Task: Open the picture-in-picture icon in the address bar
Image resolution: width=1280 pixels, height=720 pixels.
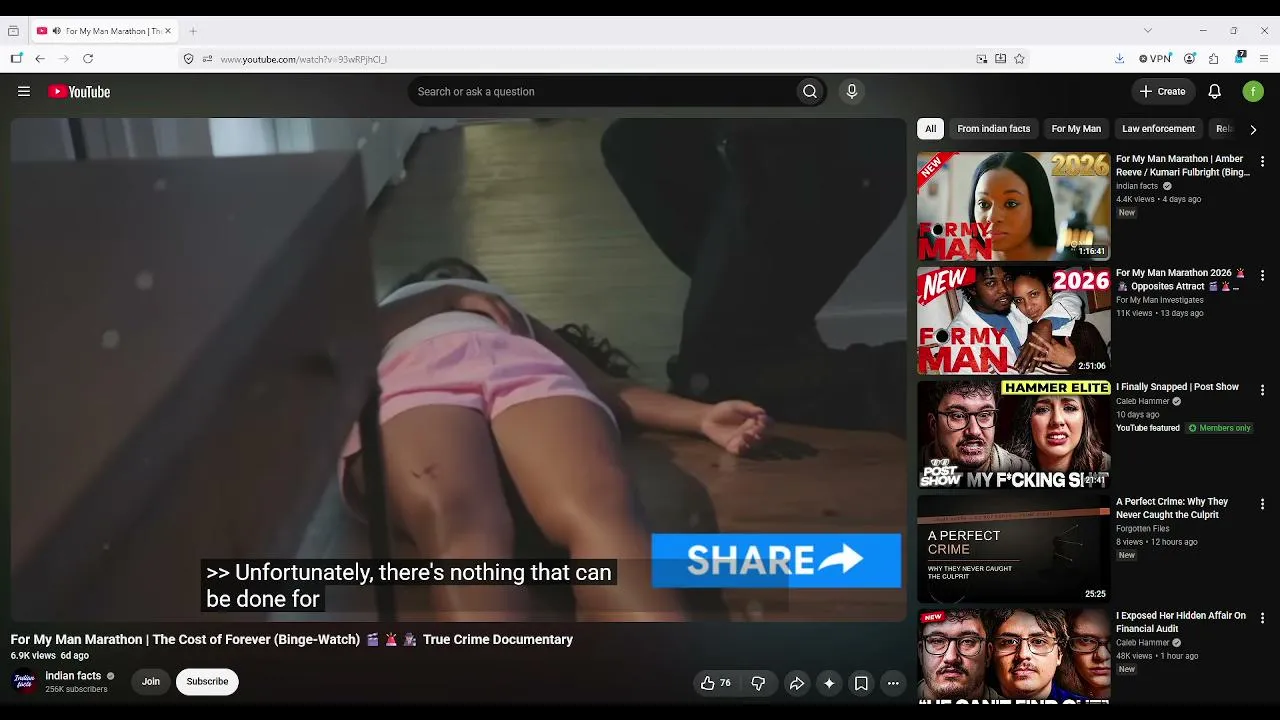Action: 982,59
